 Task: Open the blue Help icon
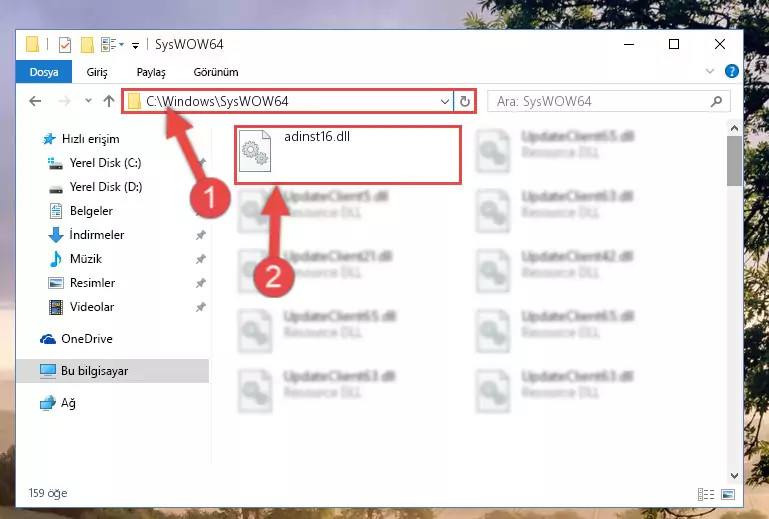[732, 71]
